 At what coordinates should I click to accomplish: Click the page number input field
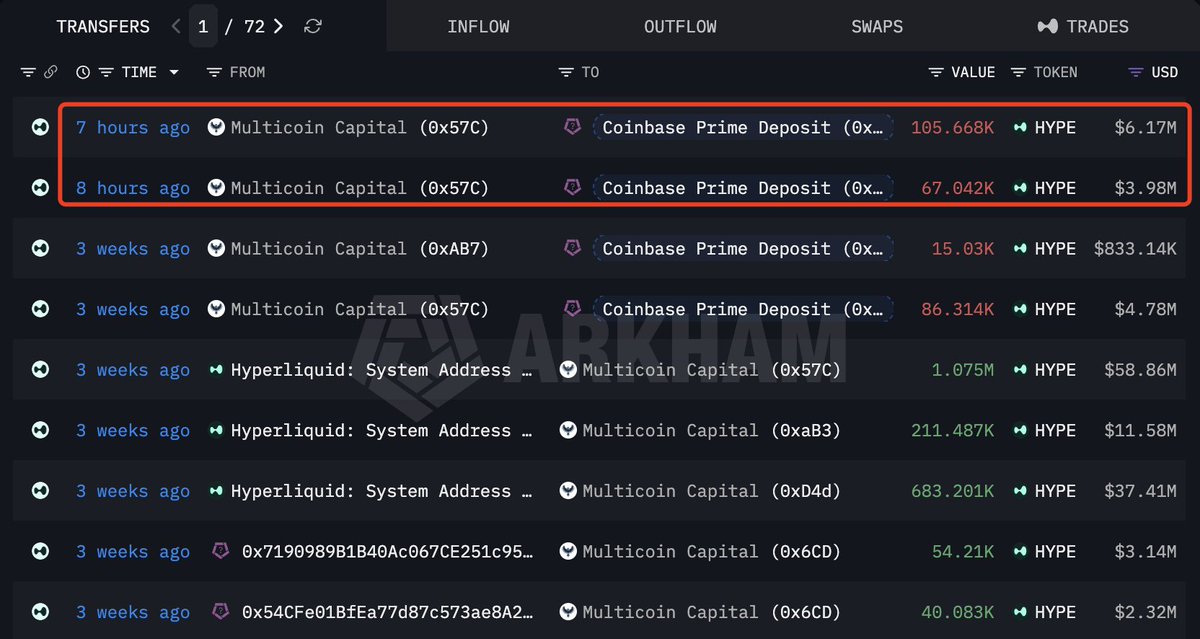click(x=203, y=27)
